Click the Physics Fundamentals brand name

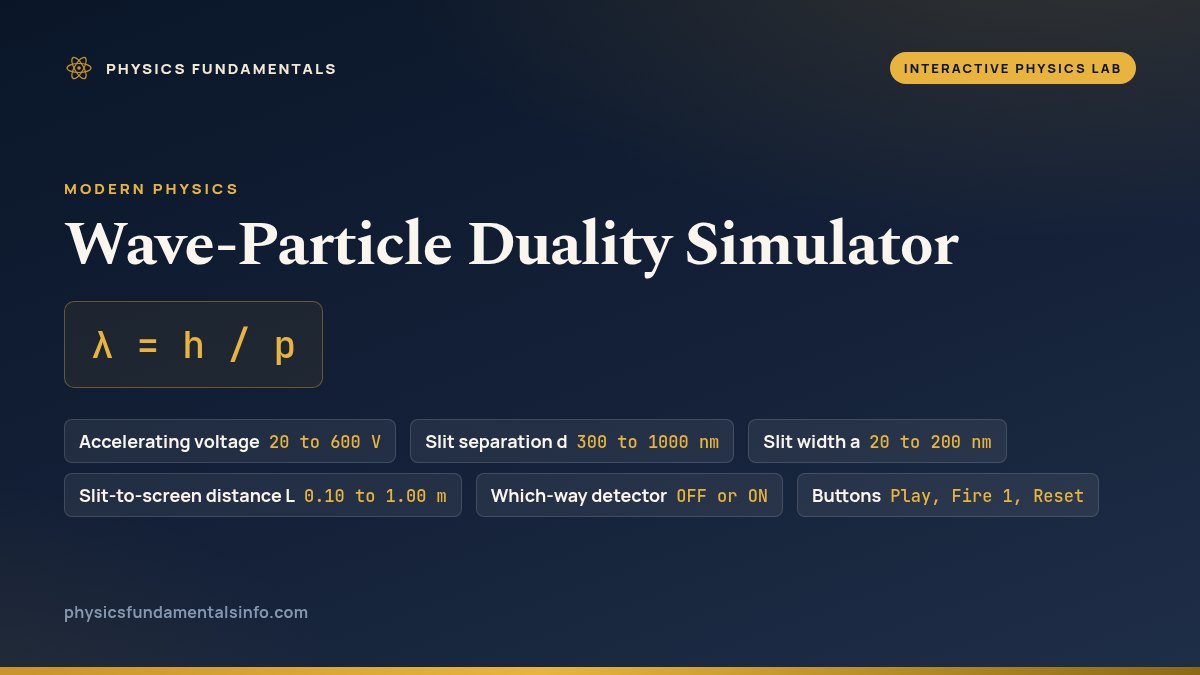(x=221, y=69)
